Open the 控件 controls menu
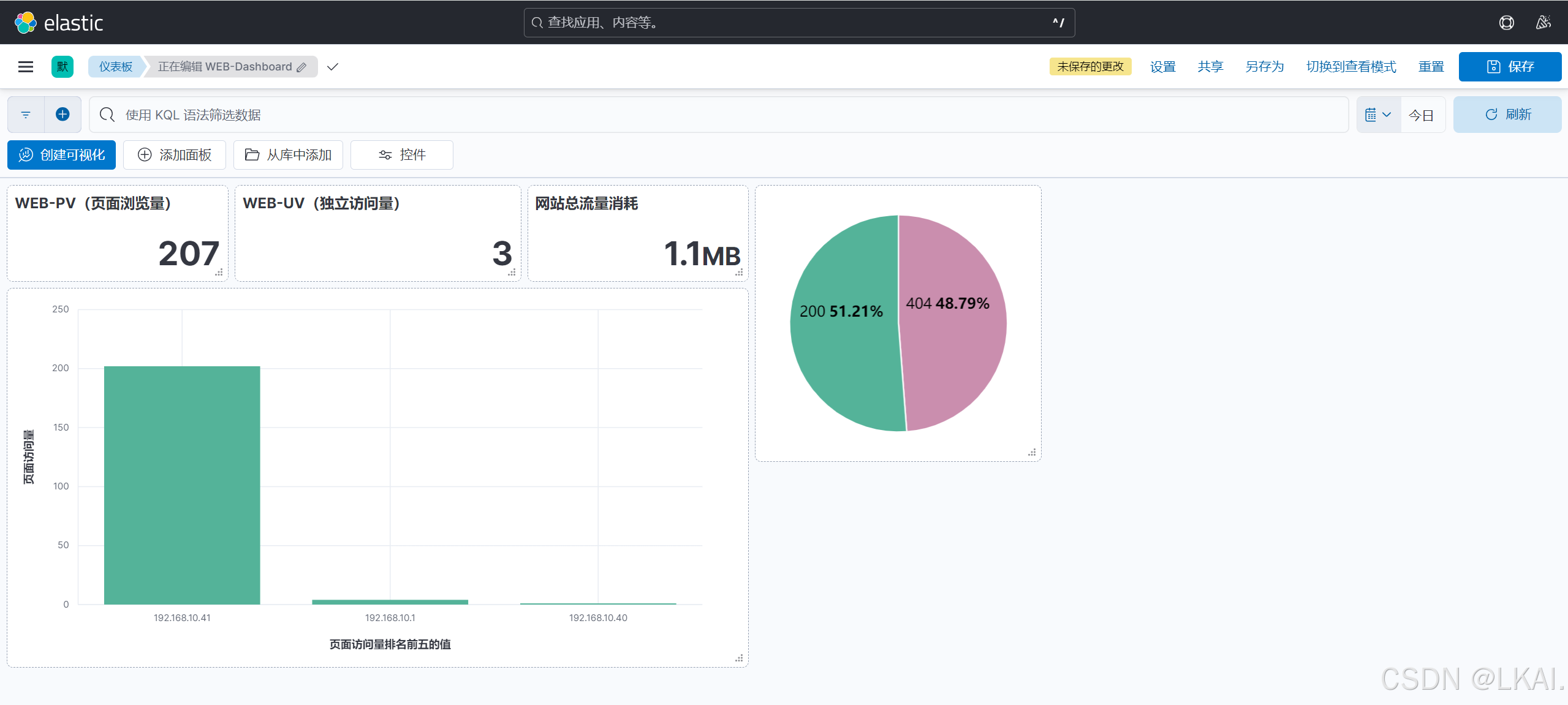This screenshot has height=705, width=1568. pos(402,155)
